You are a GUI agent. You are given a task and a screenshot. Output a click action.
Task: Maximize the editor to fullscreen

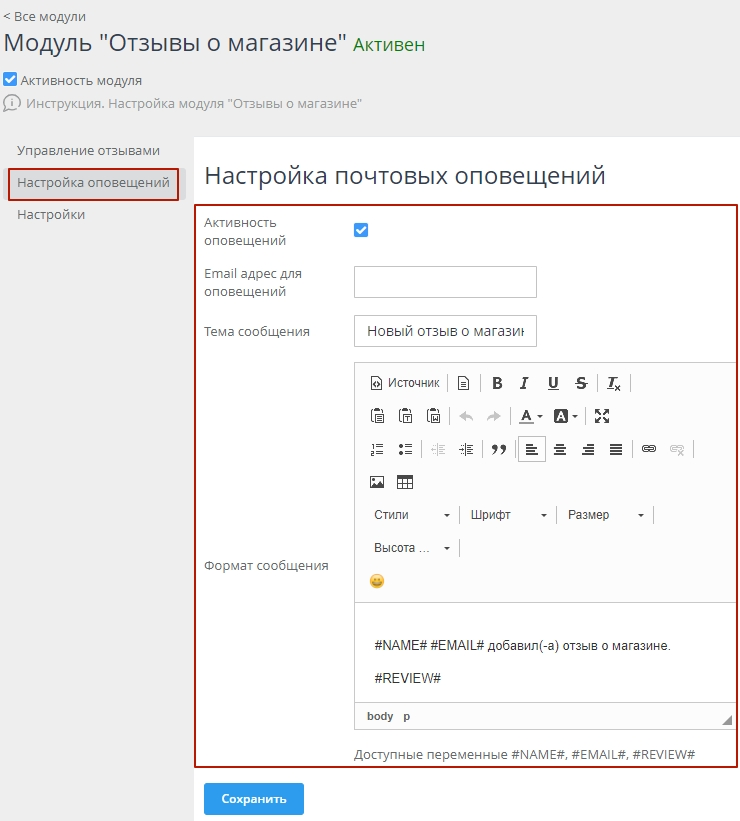(x=601, y=416)
